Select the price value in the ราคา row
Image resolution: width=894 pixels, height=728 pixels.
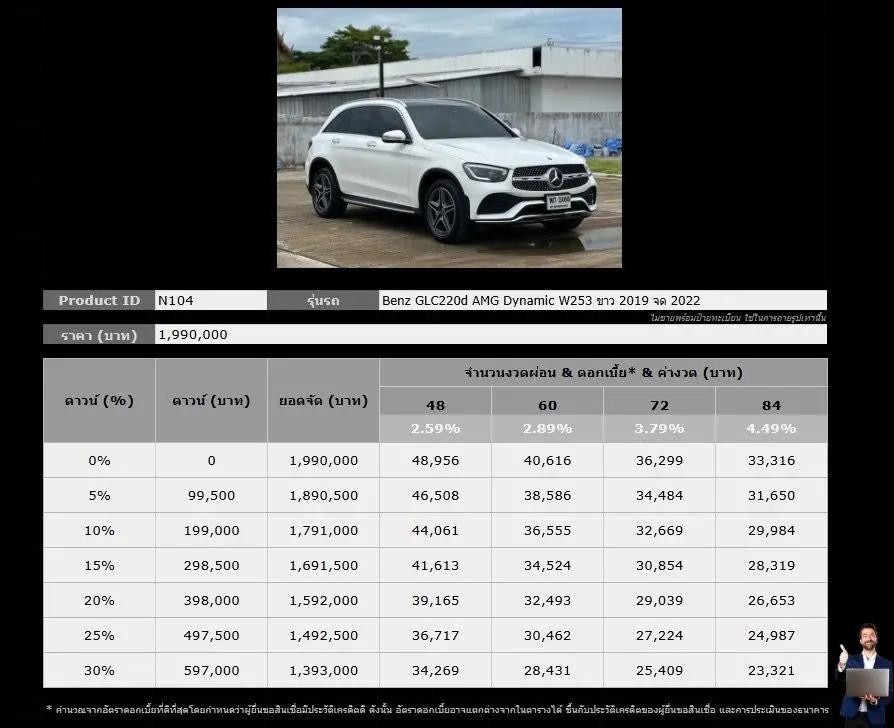tap(193, 335)
